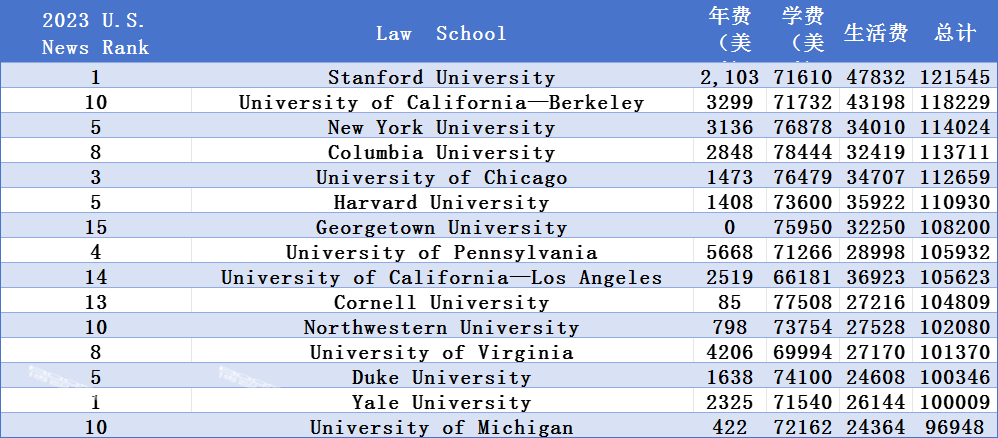
Task: Select the Law School column header
Action: (x=441, y=33)
